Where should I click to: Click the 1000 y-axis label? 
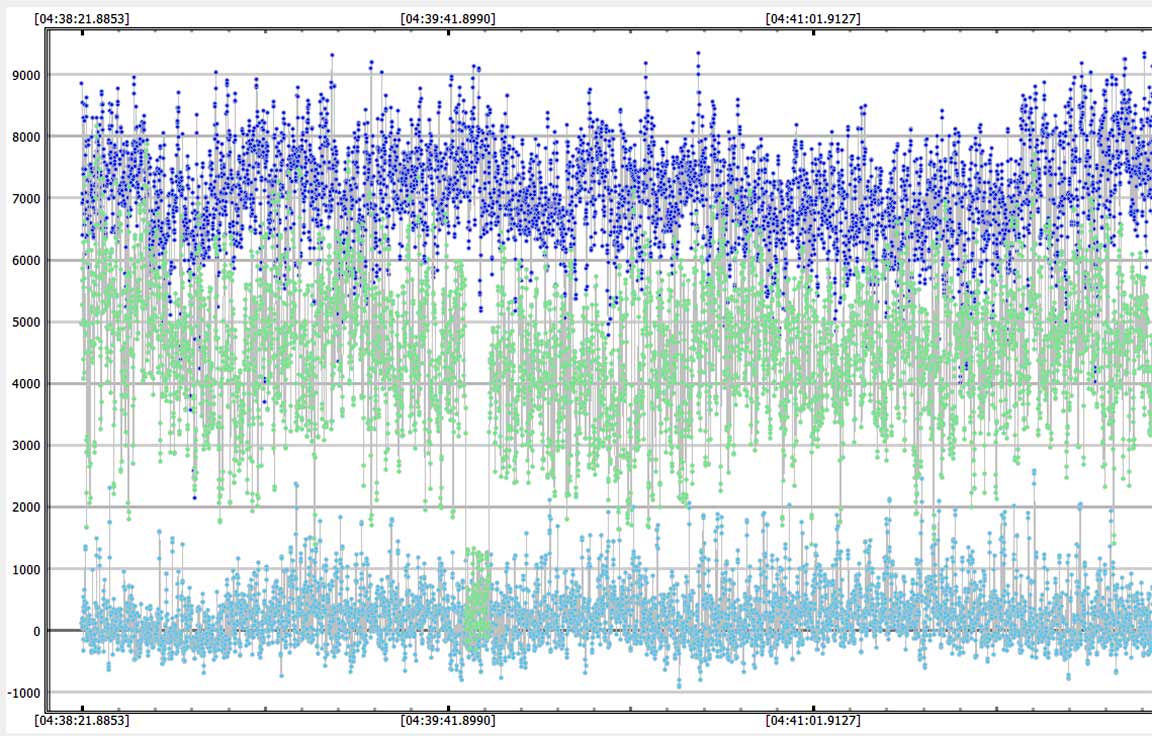[26, 569]
